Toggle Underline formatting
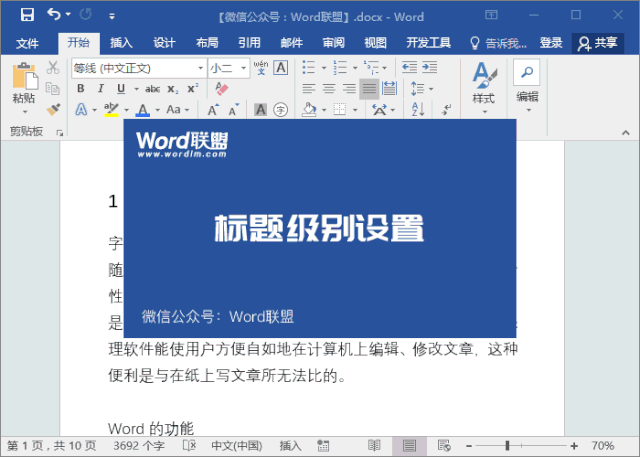This screenshot has width=640, height=457. click(x=121, y=89)
